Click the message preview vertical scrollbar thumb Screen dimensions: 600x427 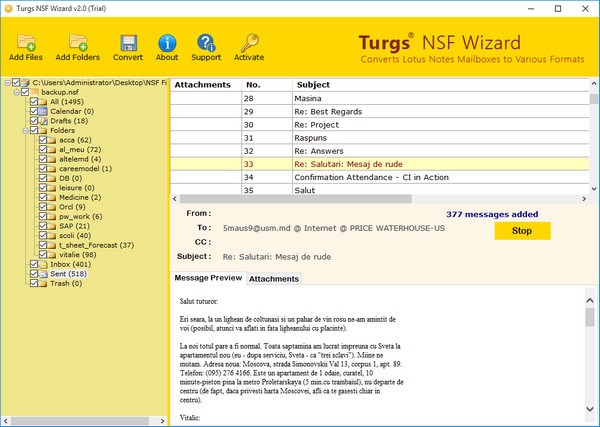[590, 316]
